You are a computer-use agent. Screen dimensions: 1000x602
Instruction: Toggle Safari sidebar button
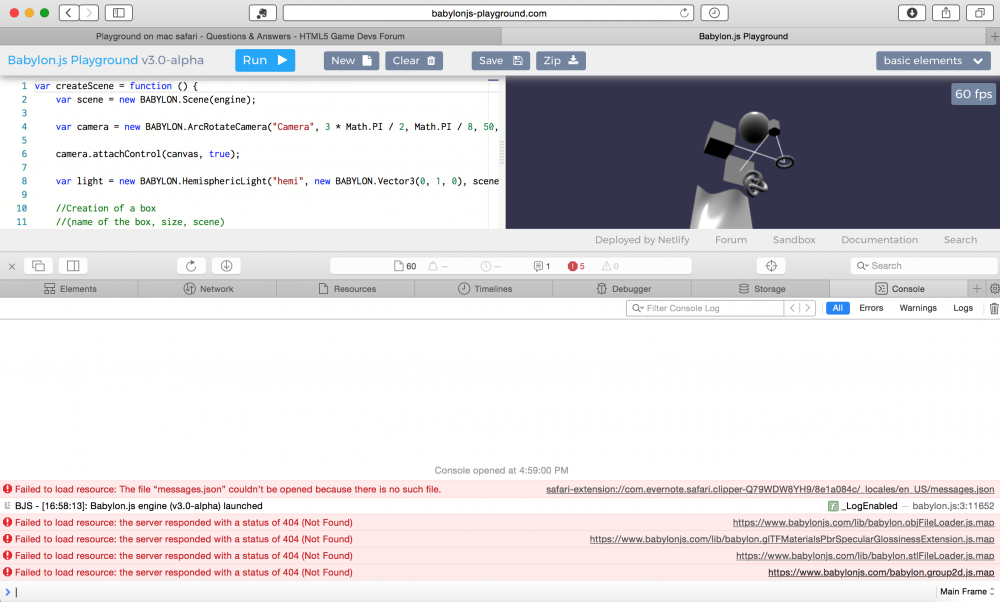[117, 13]
